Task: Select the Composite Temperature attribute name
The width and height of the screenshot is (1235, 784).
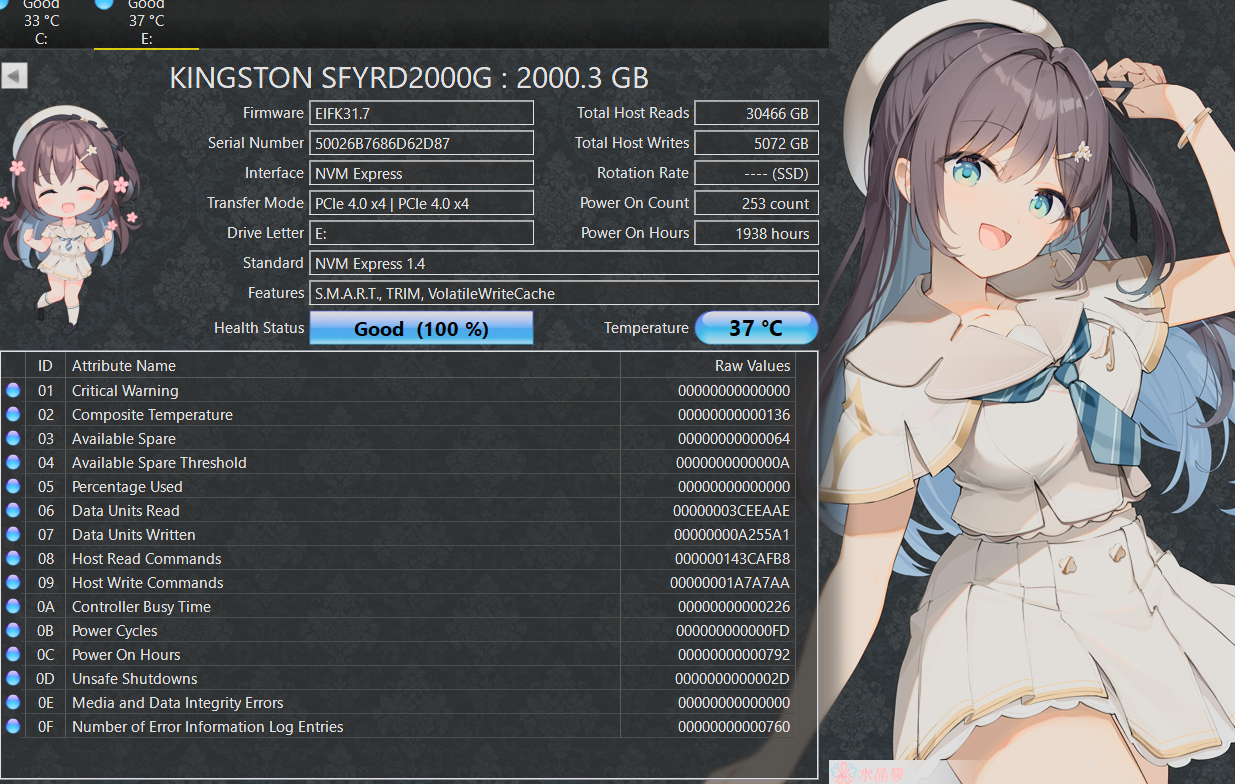Action: 152,415
